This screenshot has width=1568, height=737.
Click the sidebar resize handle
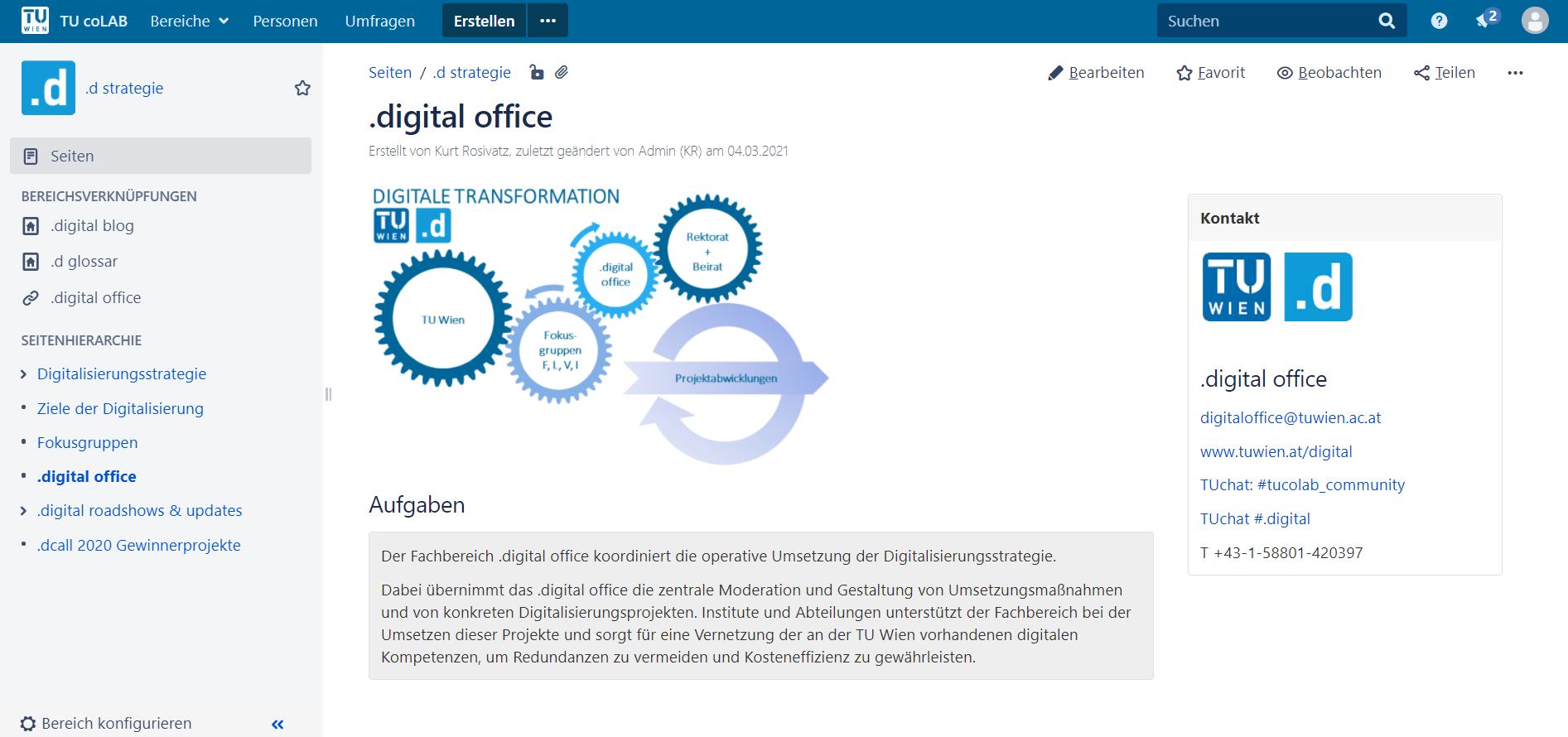tap(328, 394)
